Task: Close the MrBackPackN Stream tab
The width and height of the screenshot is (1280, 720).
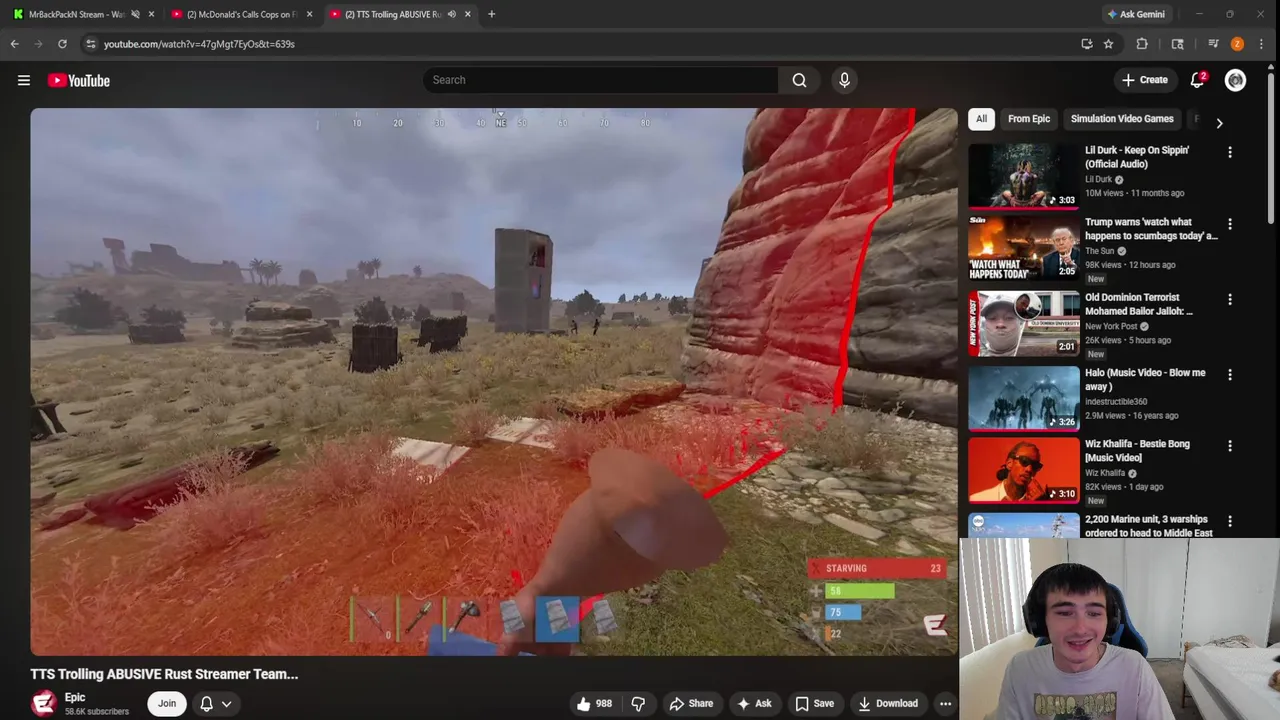Action: (151, 14)
